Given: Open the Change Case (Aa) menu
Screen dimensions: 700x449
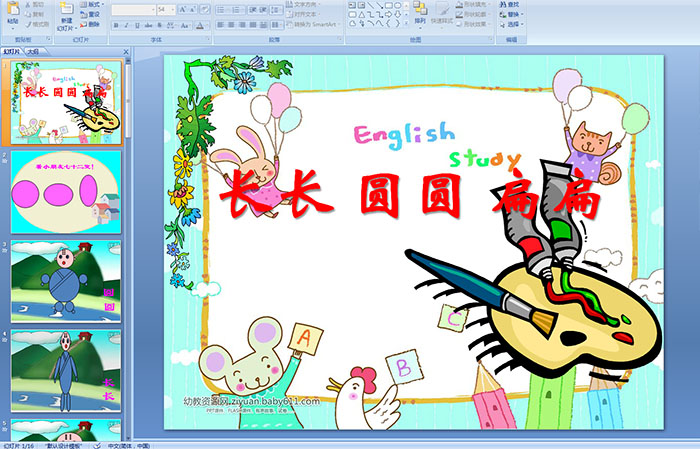Looking at the screenshot, I should [185, 25].
